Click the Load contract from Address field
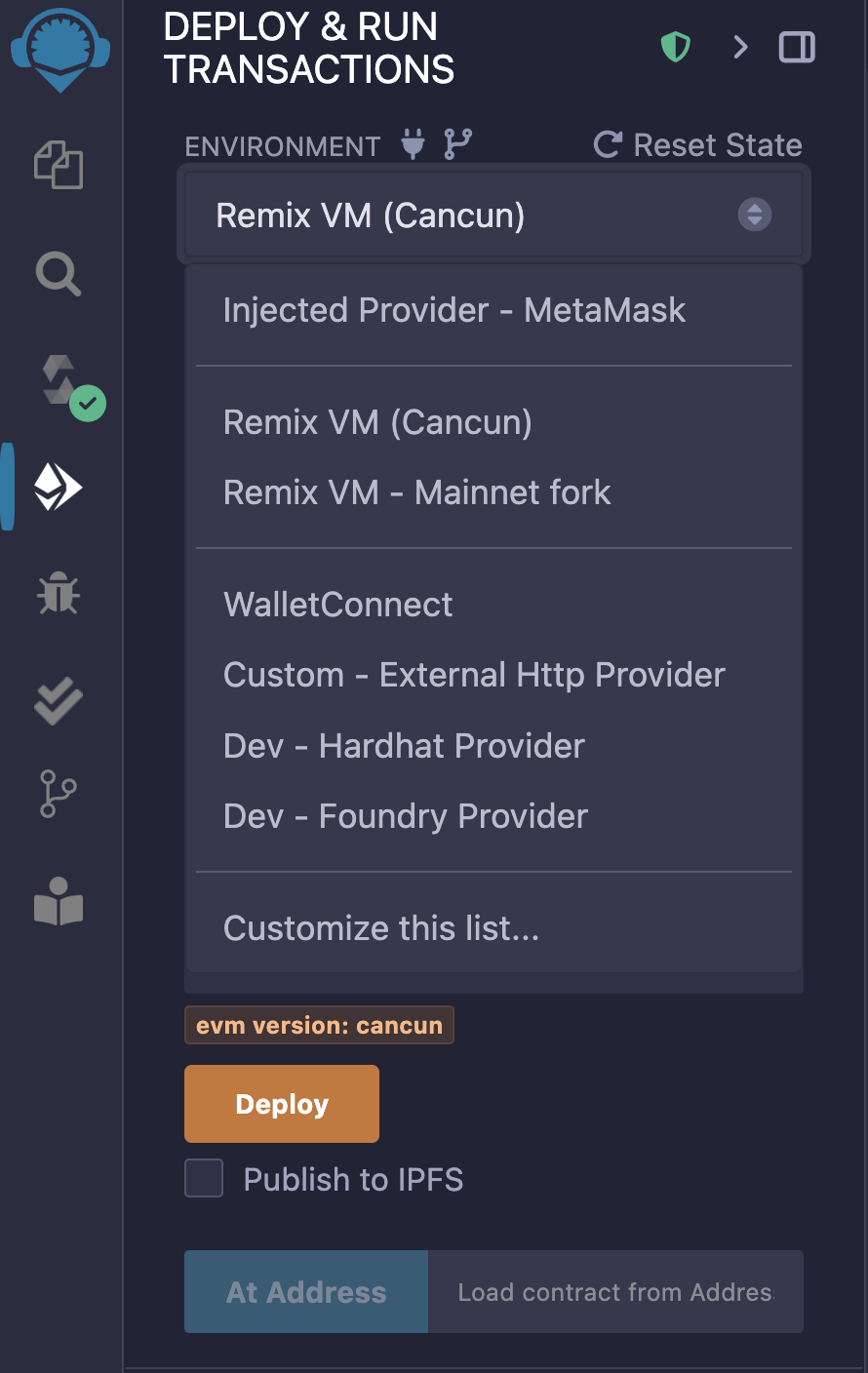 pyautogui.click(x=615, y=1292)
